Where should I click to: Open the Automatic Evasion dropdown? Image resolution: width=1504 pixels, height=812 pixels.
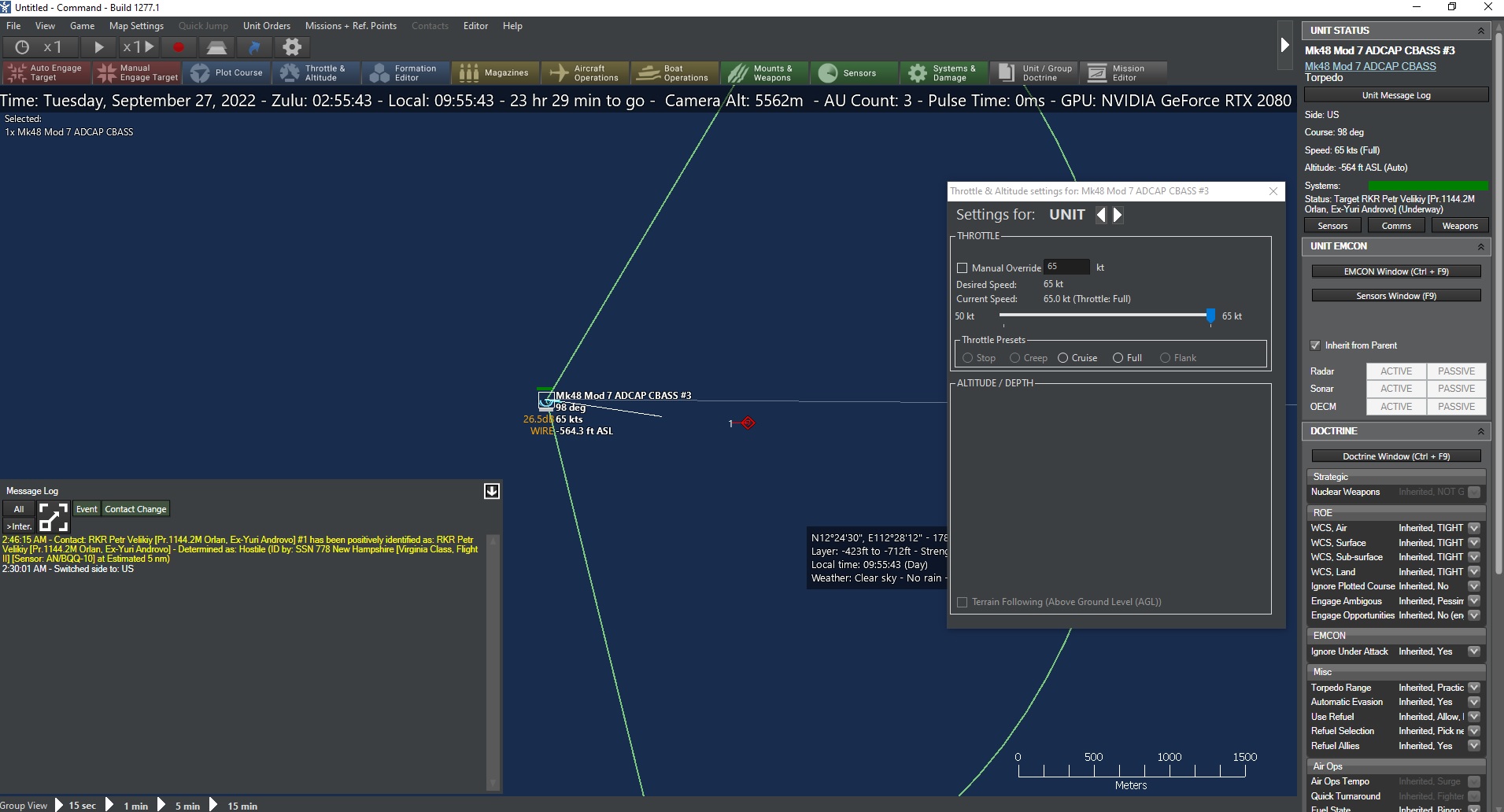tap(1474, 702)
